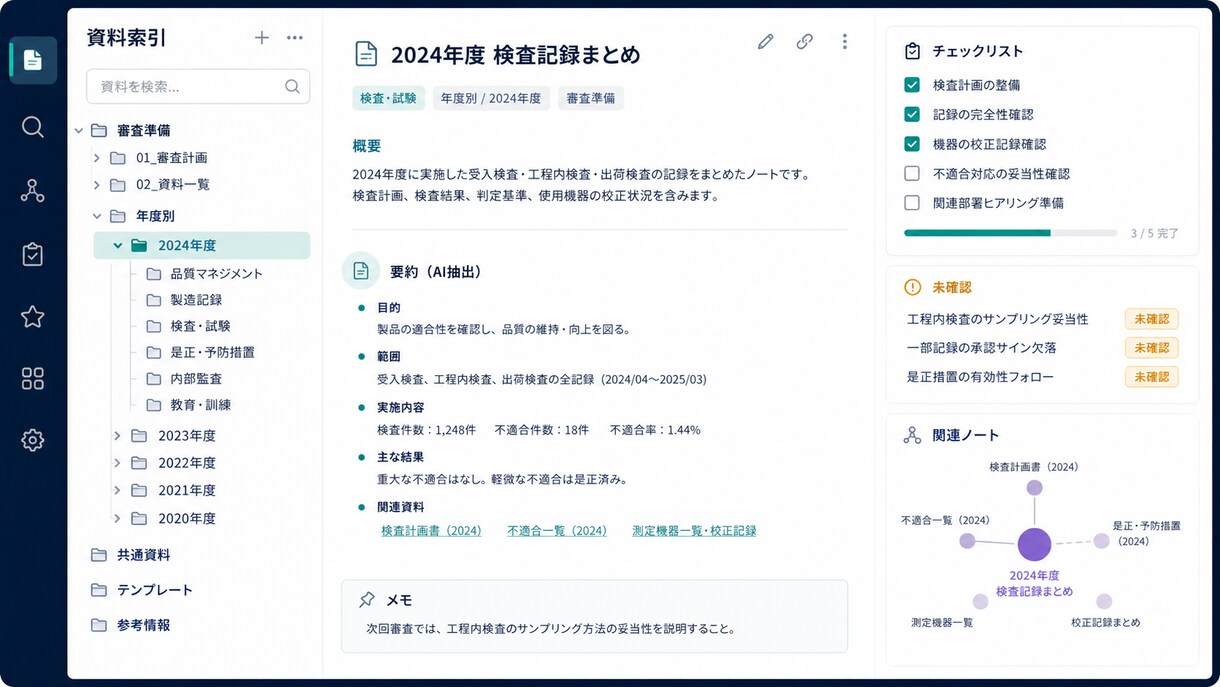Image resolution: width=1220 pixels, height=687 pixels.
Task: Expand the 2020年度 folder
Action: tap(117, 518)
